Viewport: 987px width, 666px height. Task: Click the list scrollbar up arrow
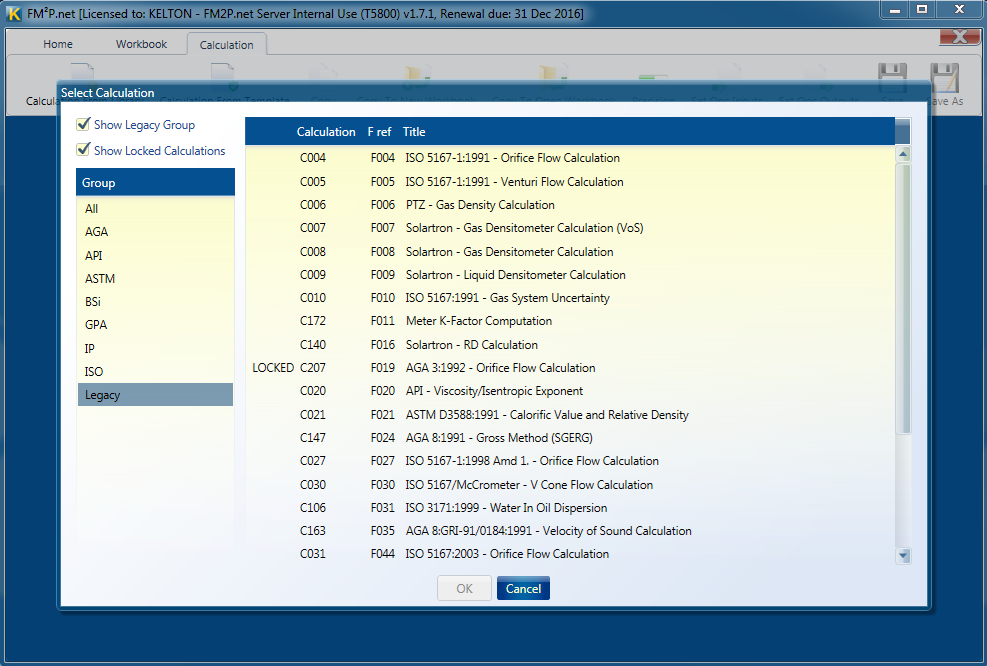pos(903,154)
